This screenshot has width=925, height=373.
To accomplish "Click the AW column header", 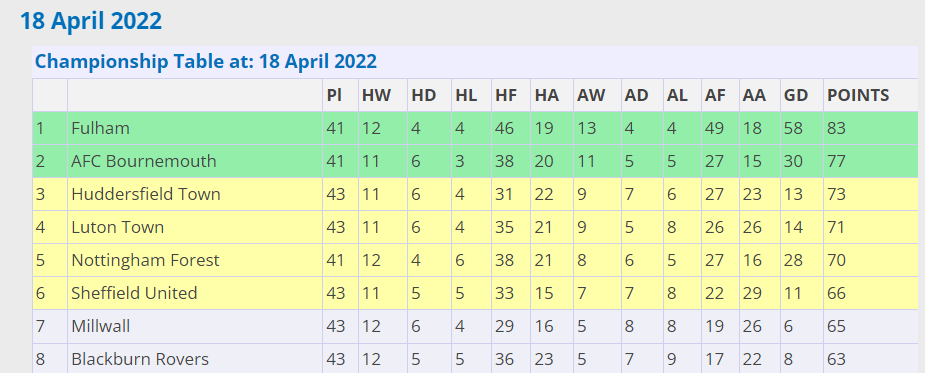I will pos(591,95).
